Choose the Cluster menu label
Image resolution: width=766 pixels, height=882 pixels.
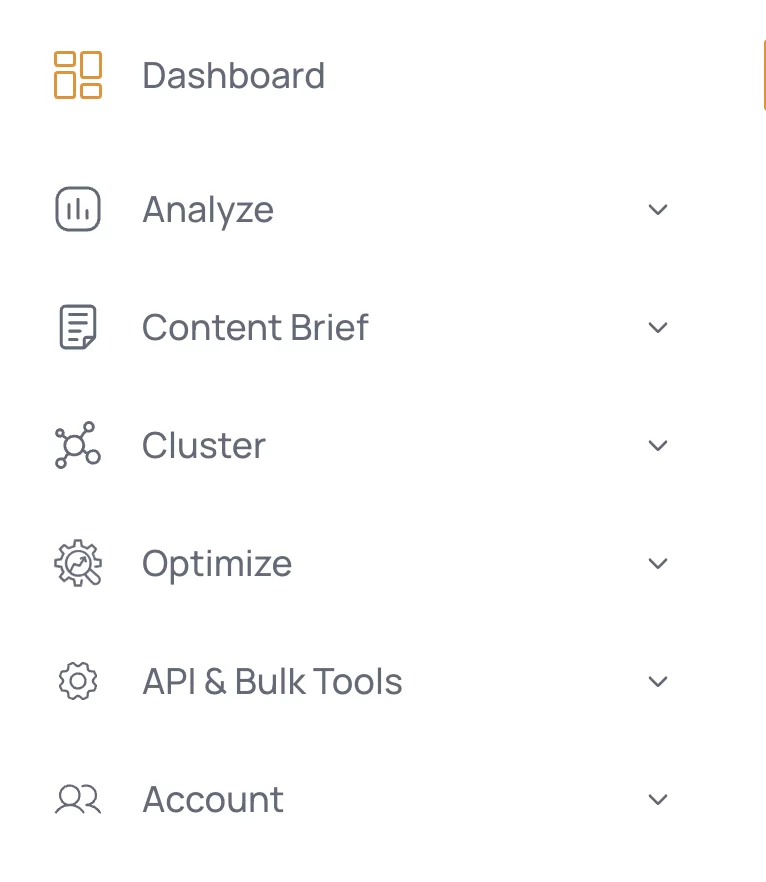click(204, 445)
